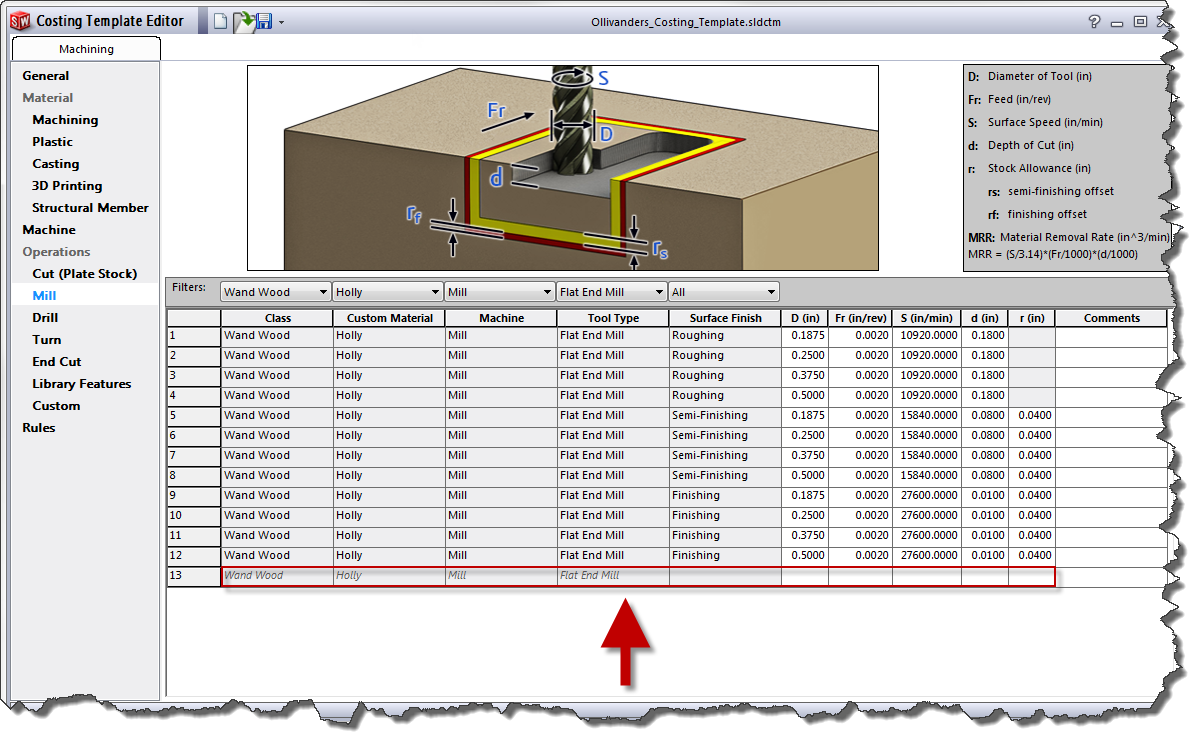This screenshot has height=743, width=1204.
Task: Click Tool Type cell in row 8
Action: tap(613, 476)
